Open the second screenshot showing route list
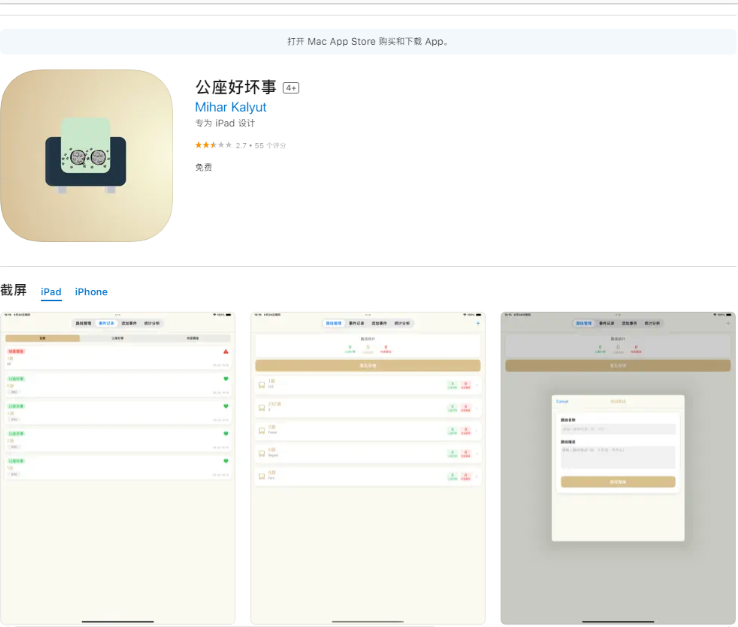The image size is (738, 627). tap(368, 468)
